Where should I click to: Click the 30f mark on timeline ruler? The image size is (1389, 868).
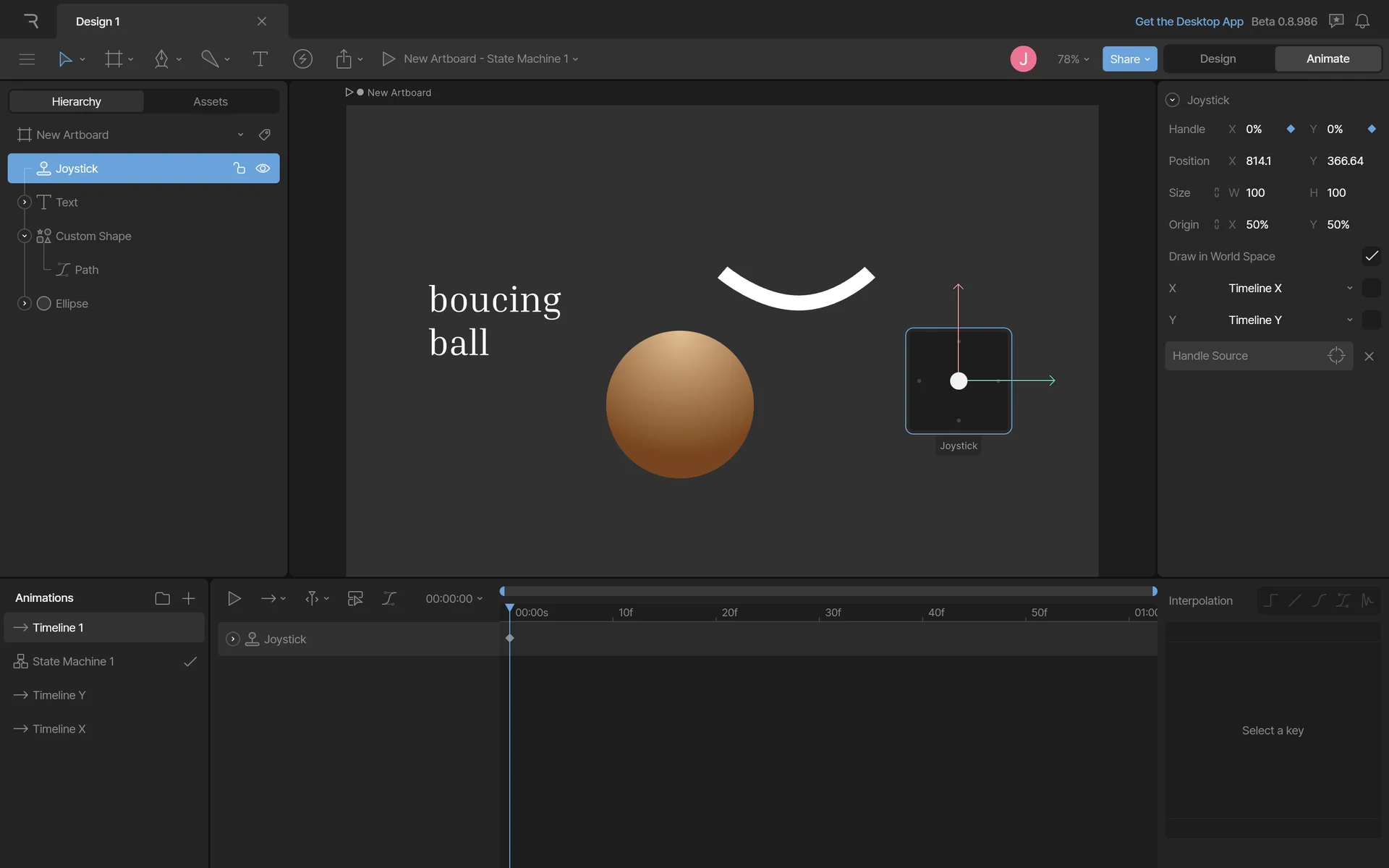tap(832, 613)
